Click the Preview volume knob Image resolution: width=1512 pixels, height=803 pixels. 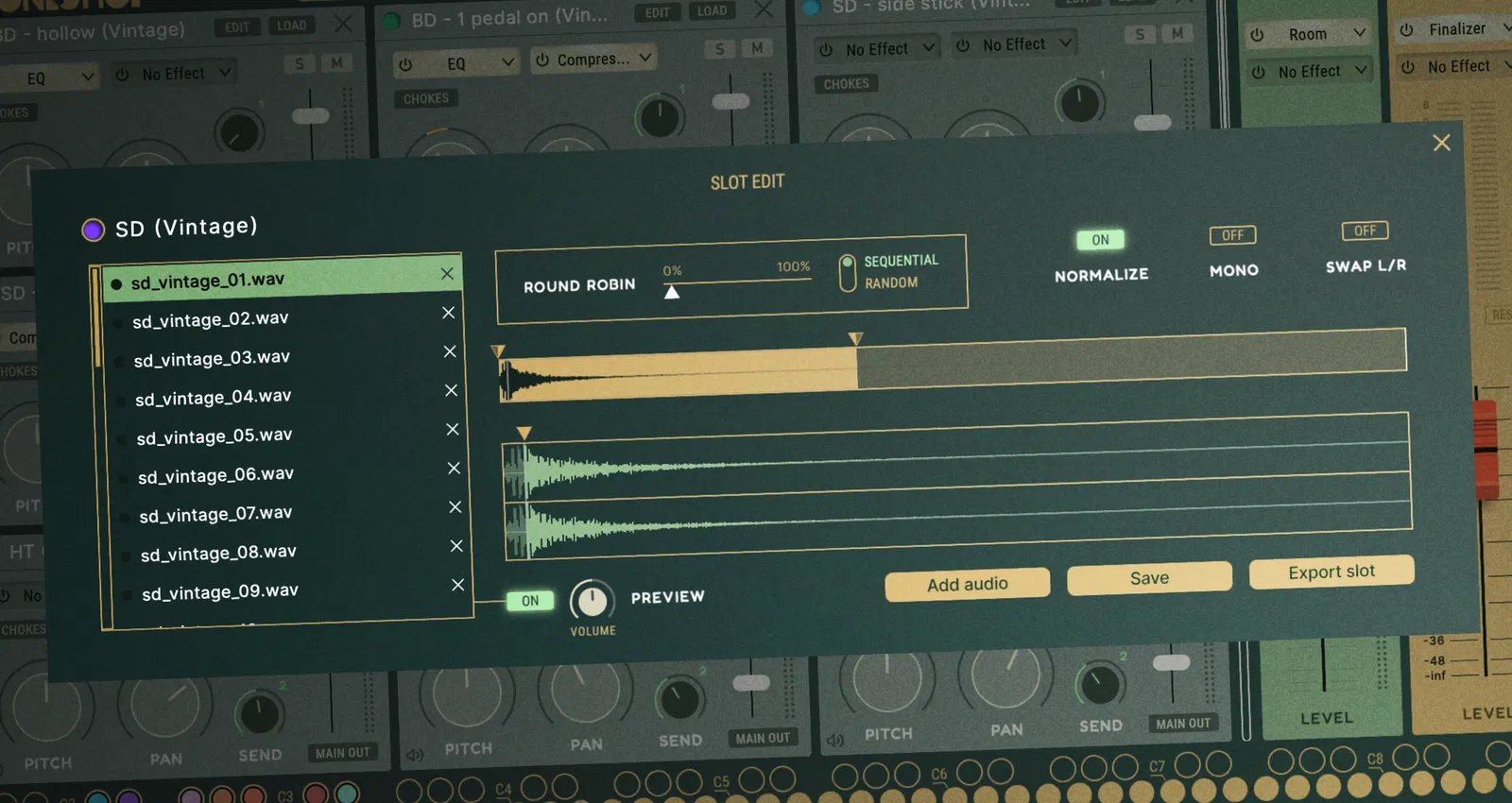tap(593, 601)
